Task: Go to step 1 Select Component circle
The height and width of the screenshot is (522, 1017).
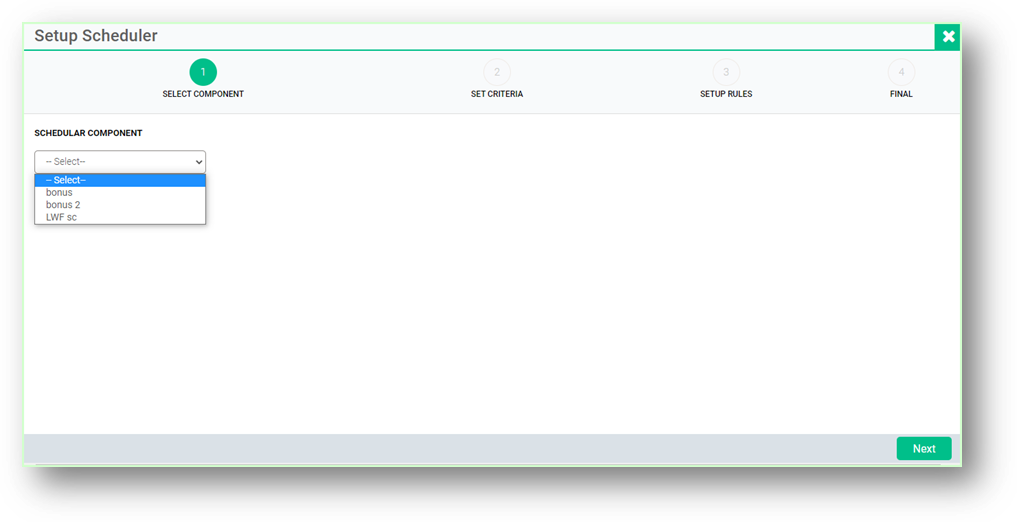Action: (x=203, y=72)
